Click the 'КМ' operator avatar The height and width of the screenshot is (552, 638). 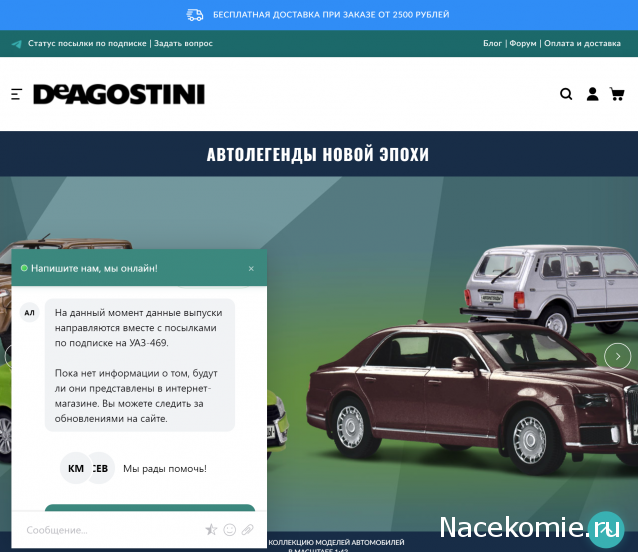[x=76, y=468]
